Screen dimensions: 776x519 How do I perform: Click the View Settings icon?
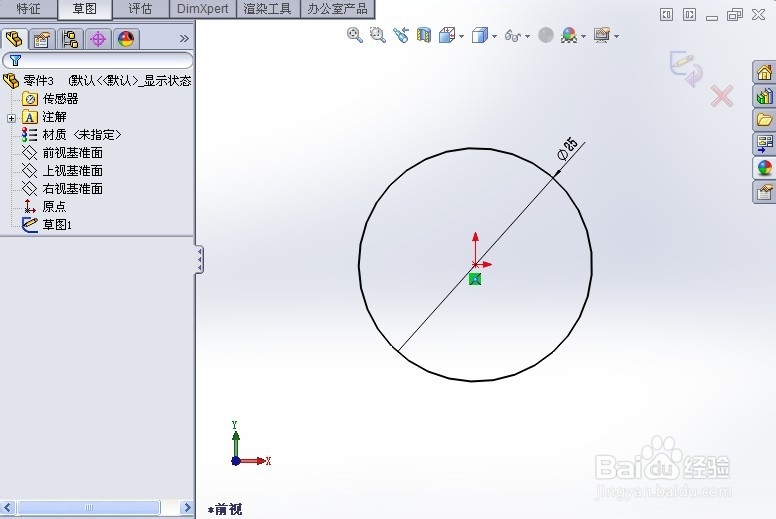point(602,35)
